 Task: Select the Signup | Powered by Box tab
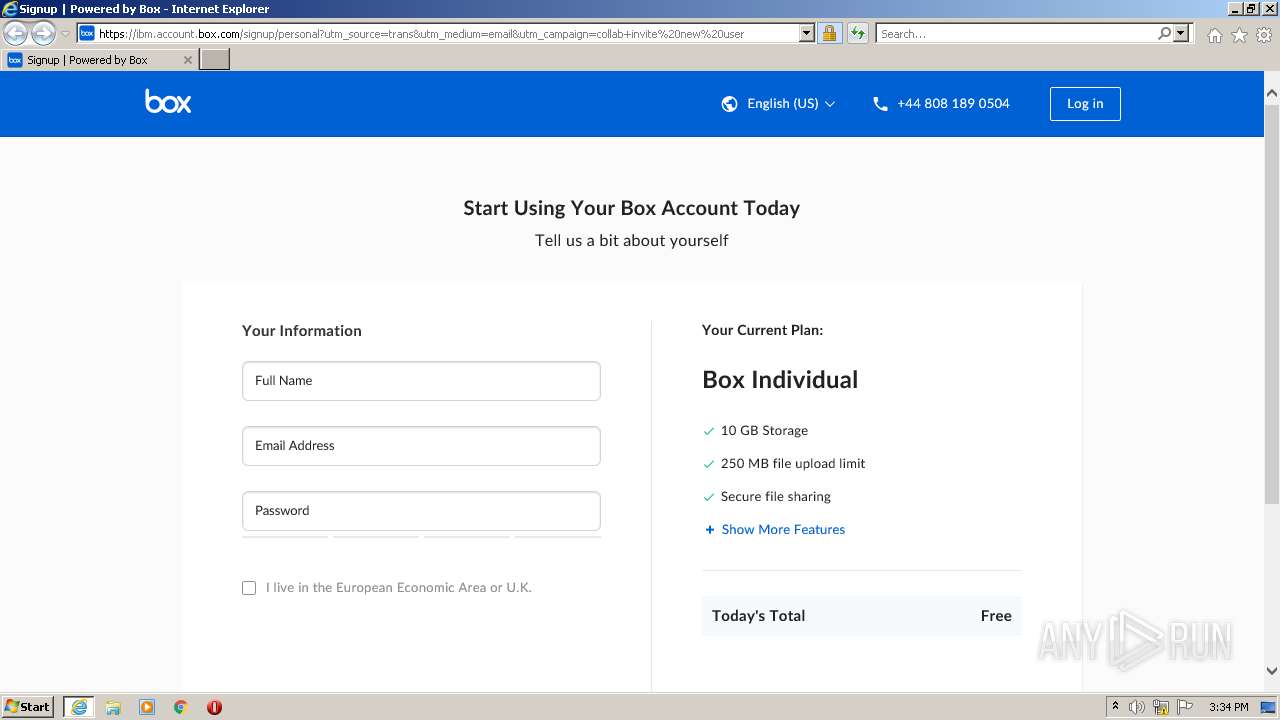pyautogui.click(x=98, y=60)
